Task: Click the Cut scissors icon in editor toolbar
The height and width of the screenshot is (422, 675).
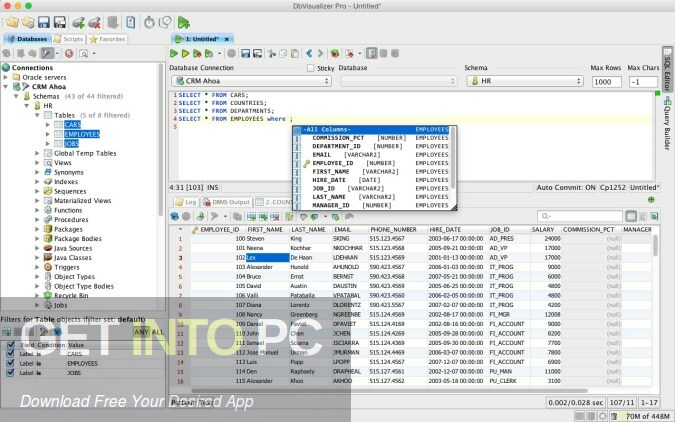Action: click(x=272, y=53)
